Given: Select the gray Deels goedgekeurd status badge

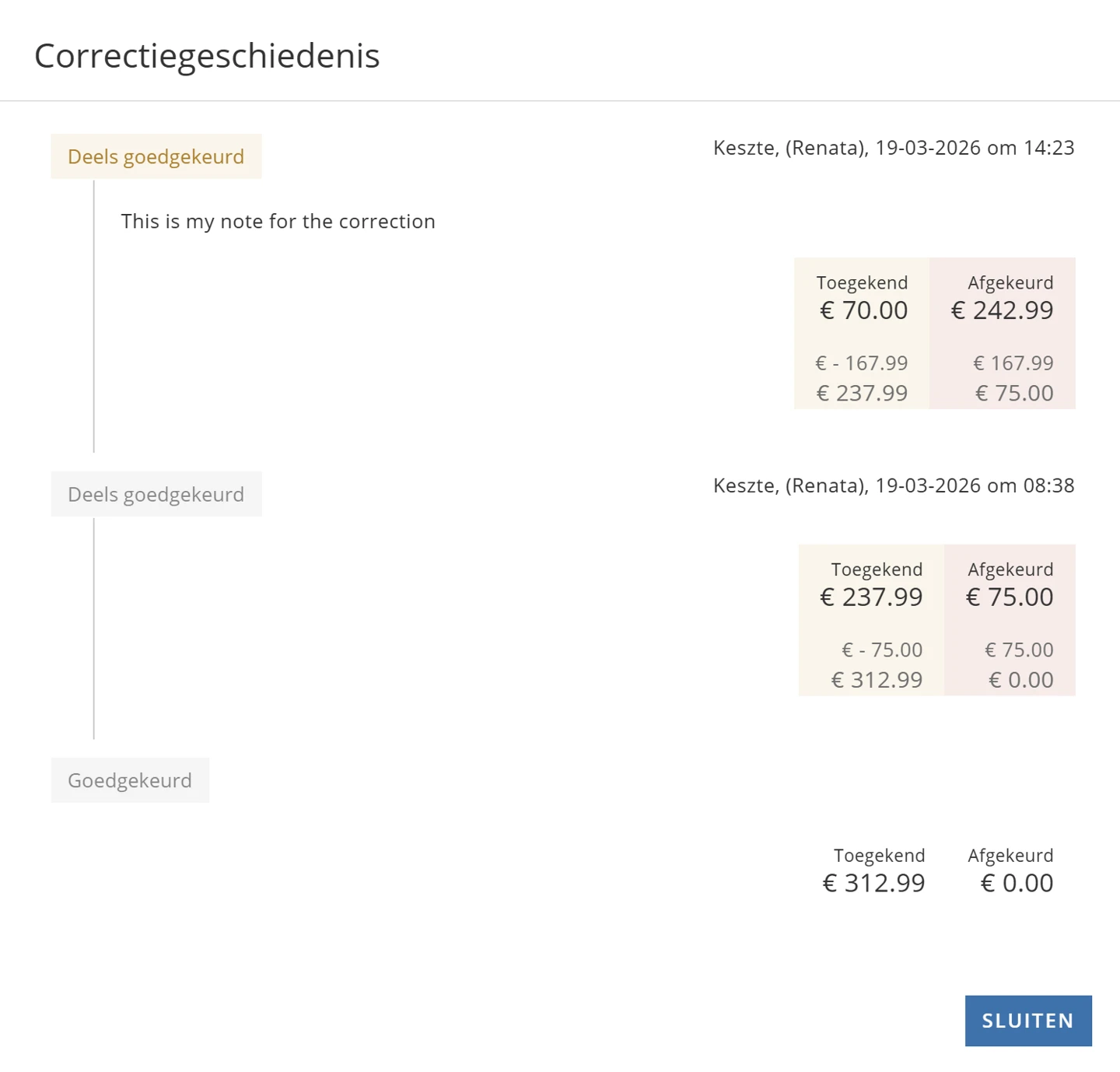Looking at the screenshot, I should pos(156,495).
